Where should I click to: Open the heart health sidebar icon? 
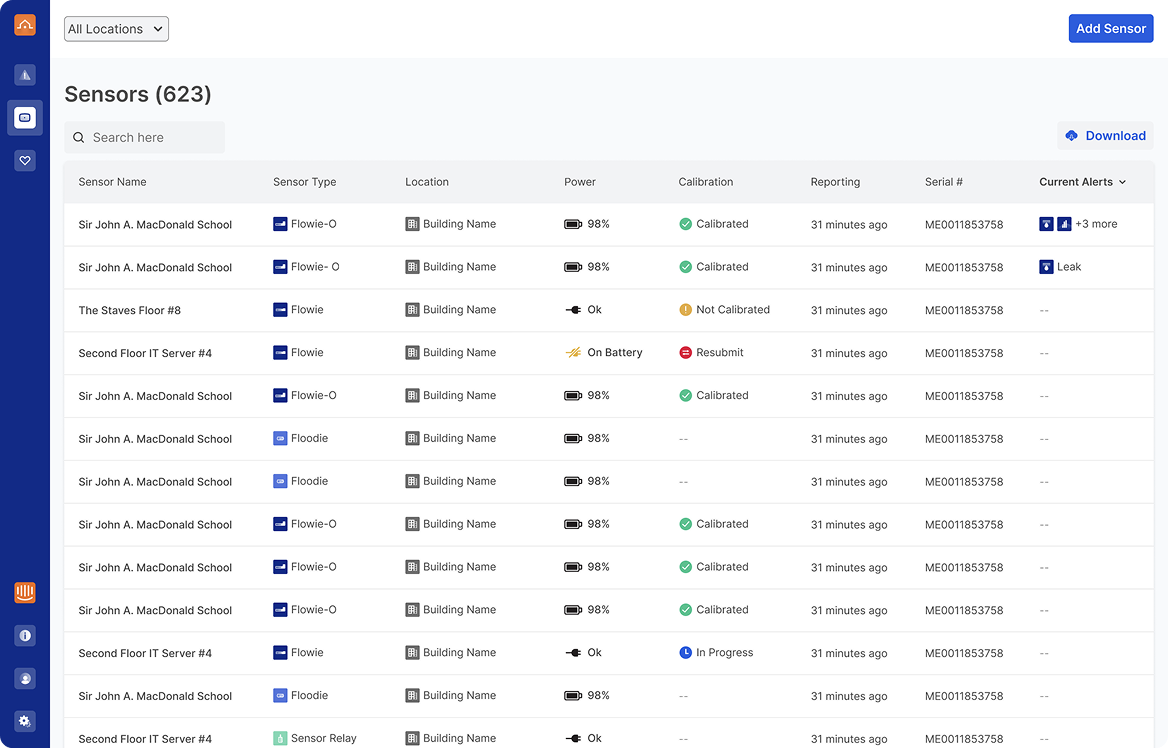pos(25,161)
